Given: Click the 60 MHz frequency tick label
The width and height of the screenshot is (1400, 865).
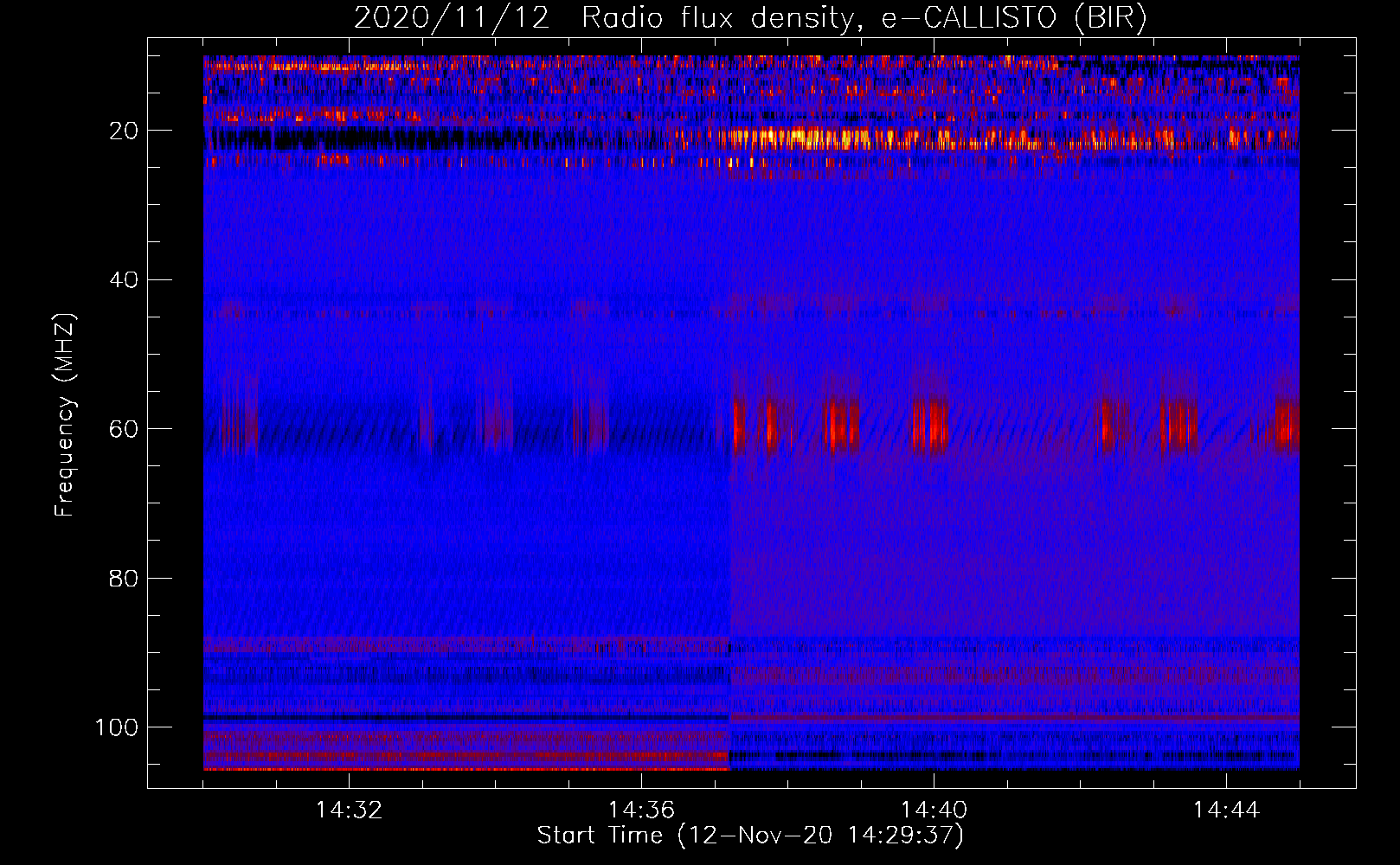Looking at the screenshot, I should 124,429.
